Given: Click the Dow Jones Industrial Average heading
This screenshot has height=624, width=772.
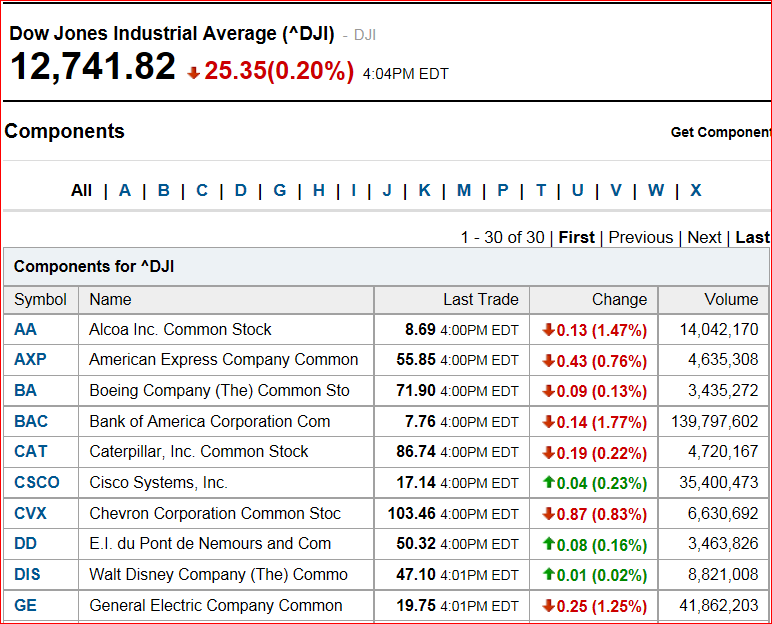Looking at the screenshot, I should 172,33.
